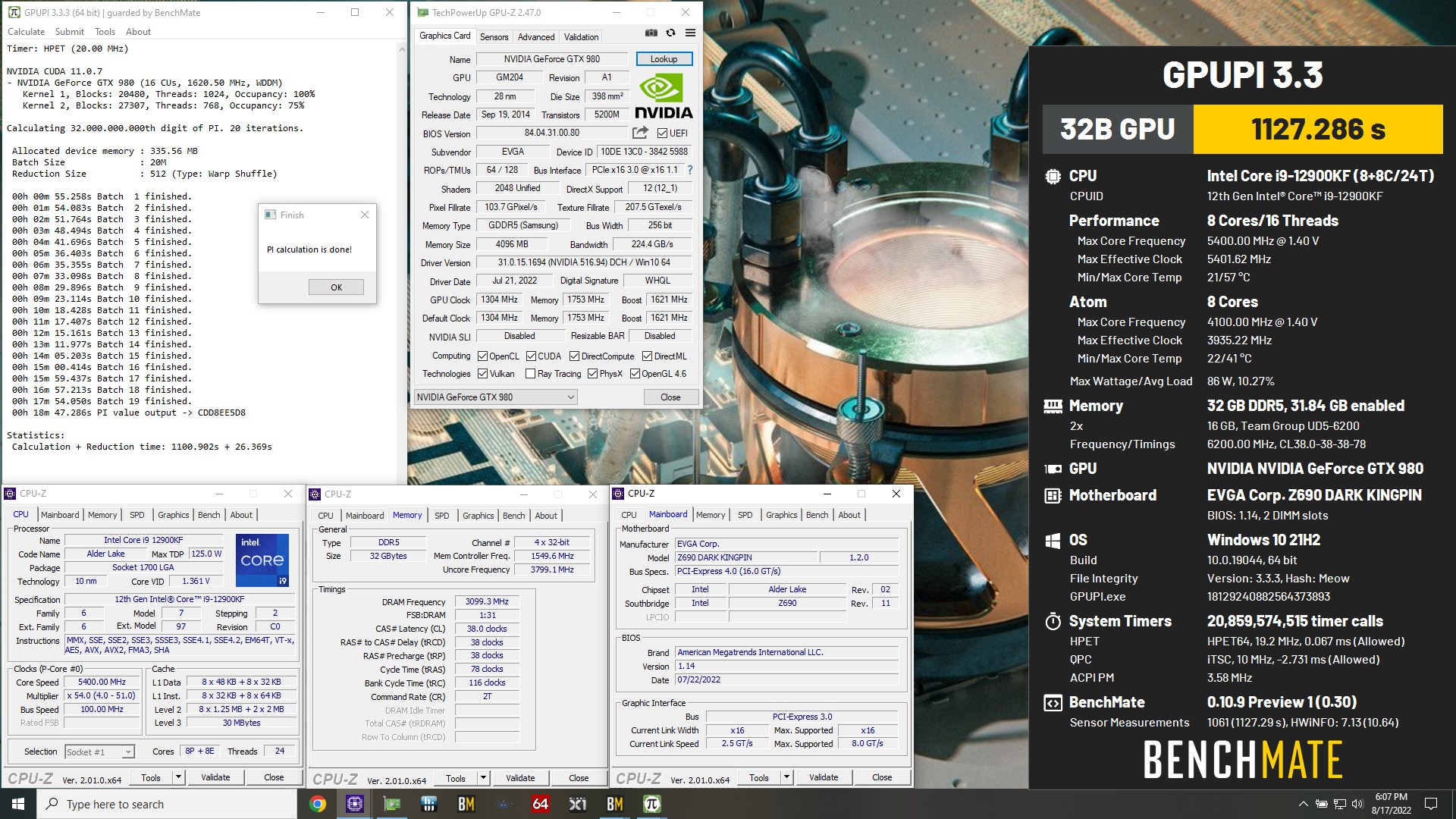Open the X1 taskbar icon
1456x819 pixels.
click(578, 804)
